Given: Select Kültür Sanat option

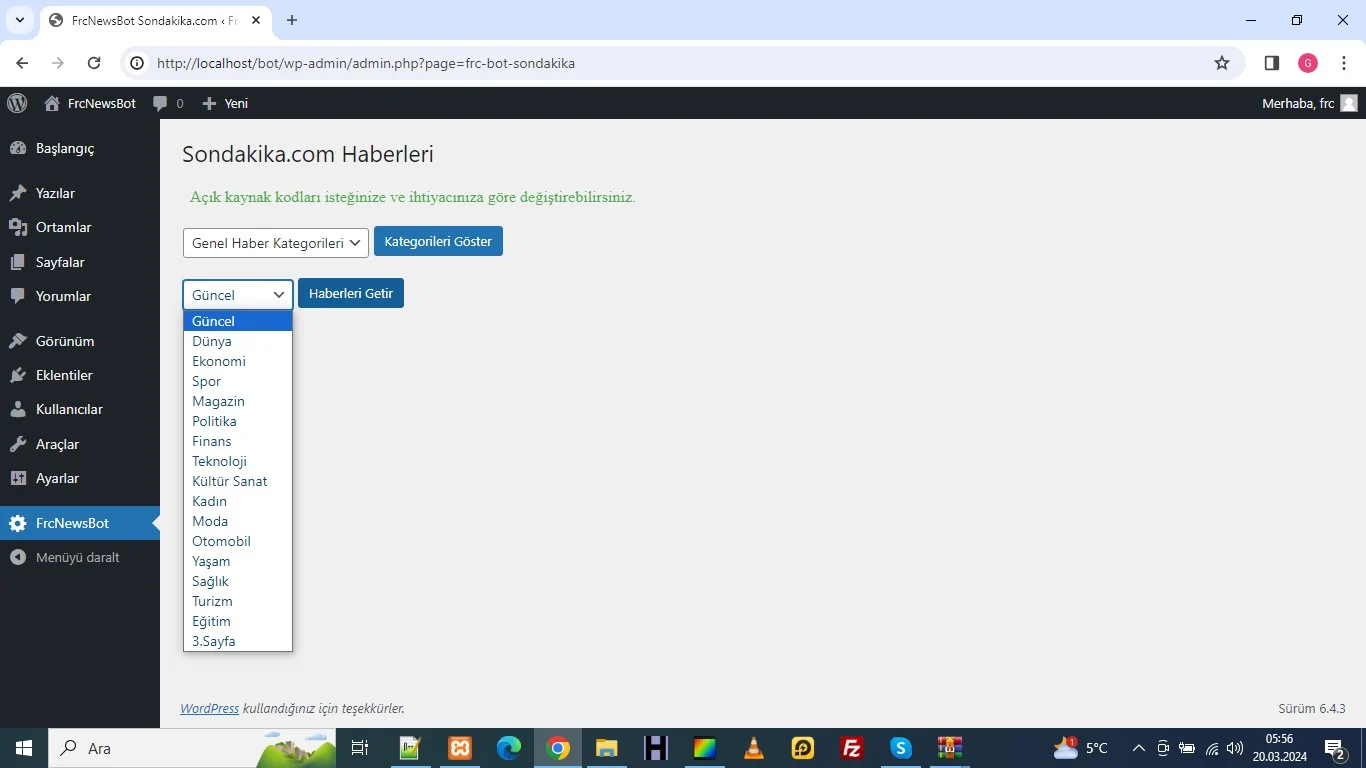Looking at the screenshot, I should click(238, 481).
